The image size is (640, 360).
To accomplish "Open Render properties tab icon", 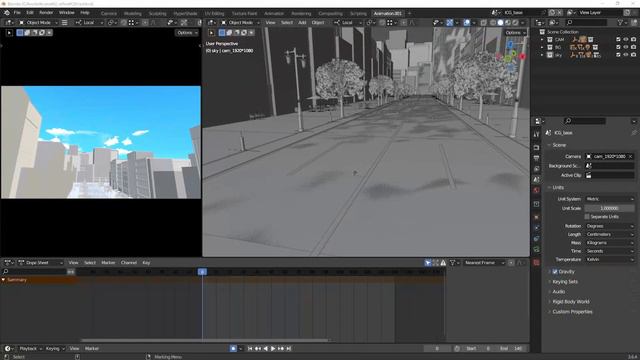I will click(536, 147).
